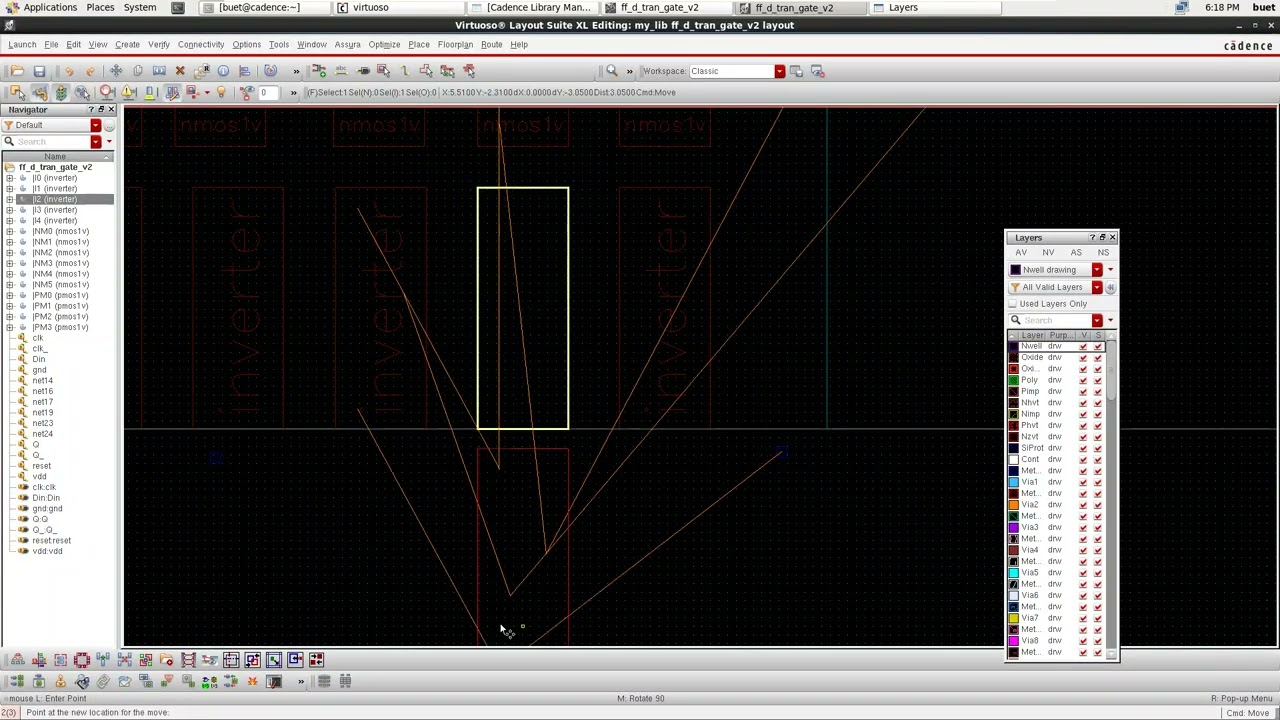Open the Navigator Default dropdown
Screen dimensions: 1280x720
click(x=96, y=125)
